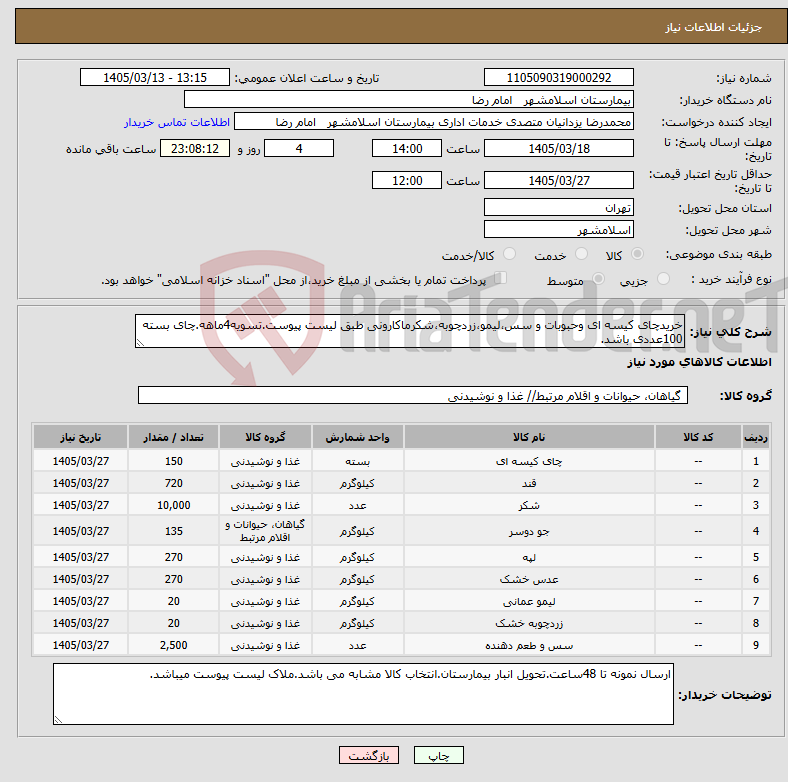
Task: Click the description box resize grip
Action: (x=140, y=343)
